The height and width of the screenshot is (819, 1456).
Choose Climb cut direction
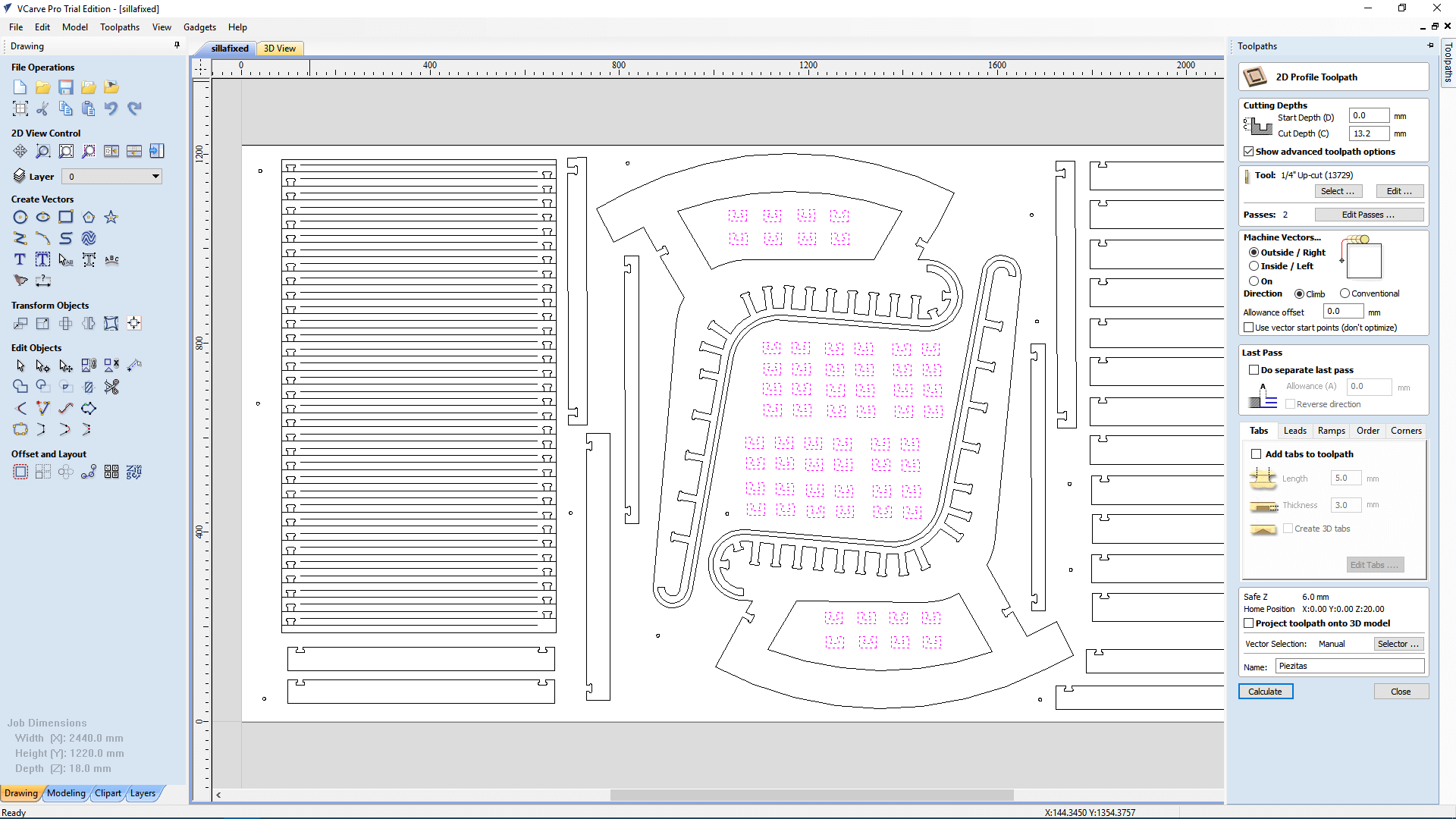1299,293
